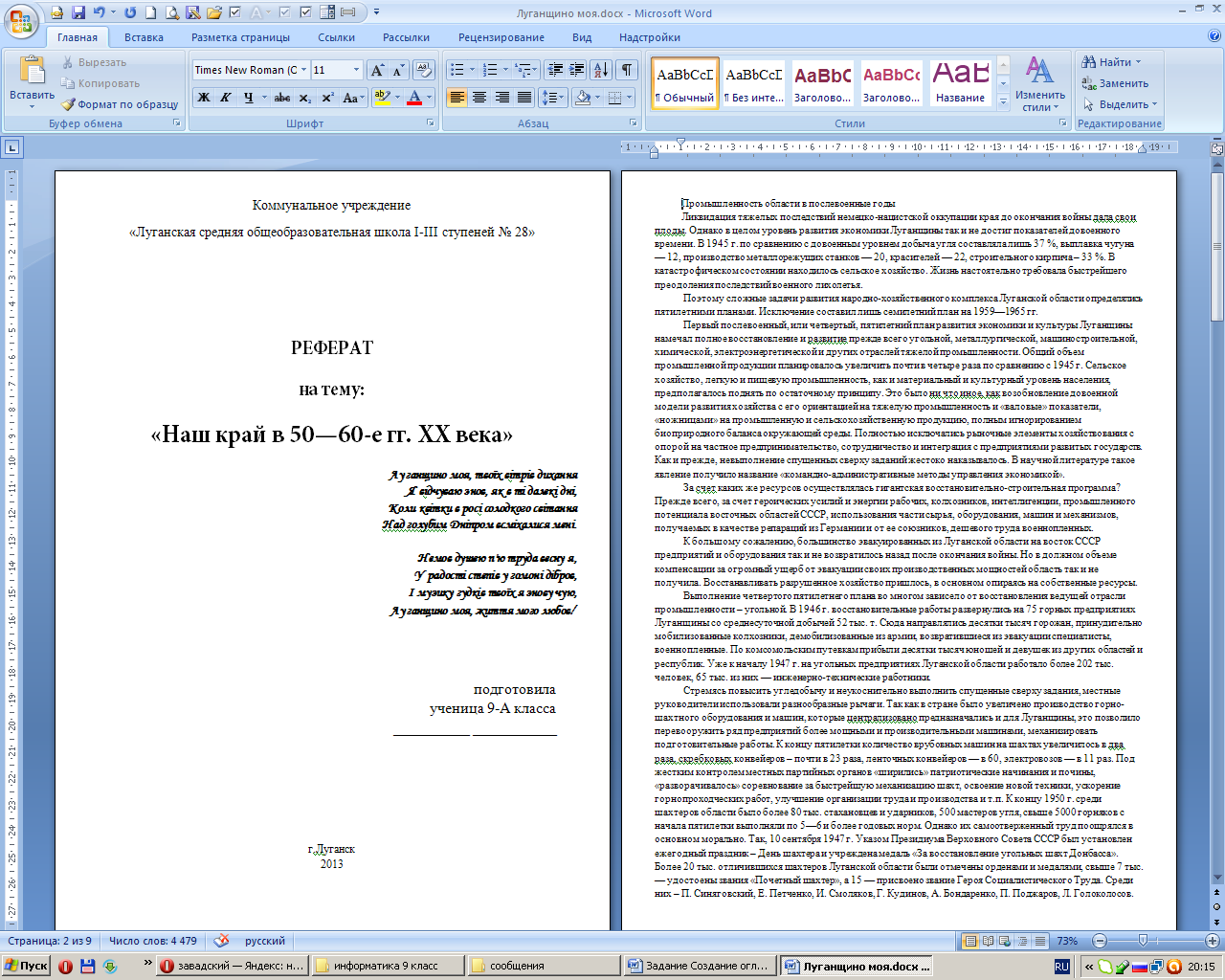Click the numbered list button
The width and height of the screenshot is (1225, 980).
[490, 70]
